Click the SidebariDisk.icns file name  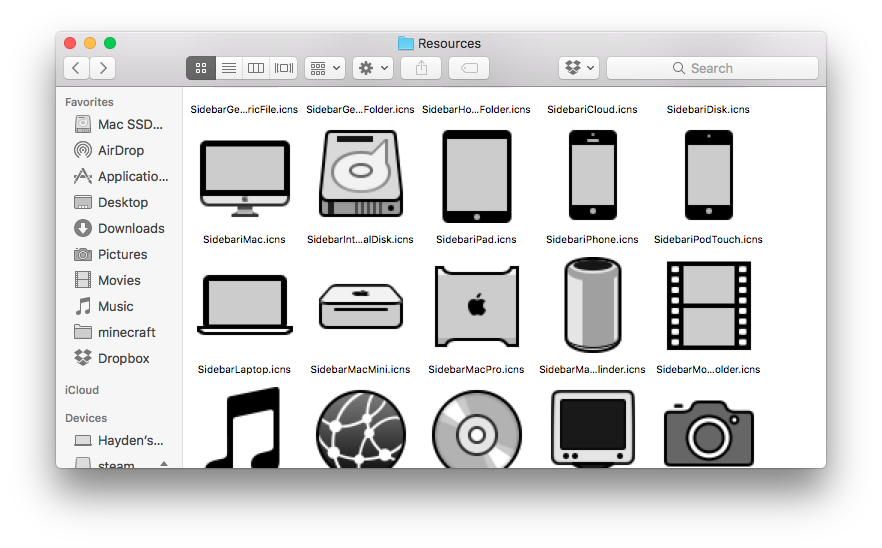(708, 109)
